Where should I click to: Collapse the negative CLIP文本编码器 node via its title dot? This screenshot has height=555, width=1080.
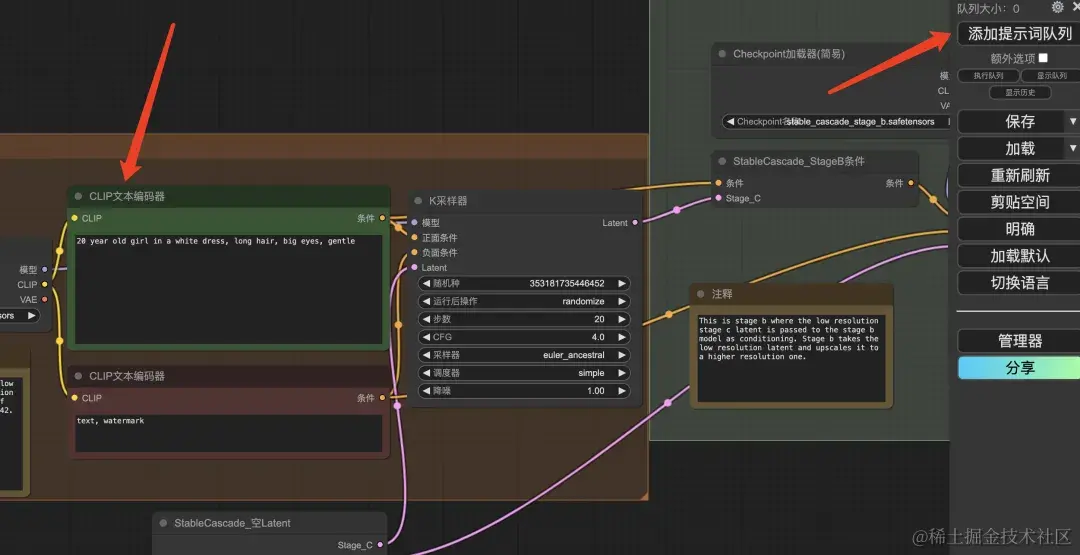point(79,376)
